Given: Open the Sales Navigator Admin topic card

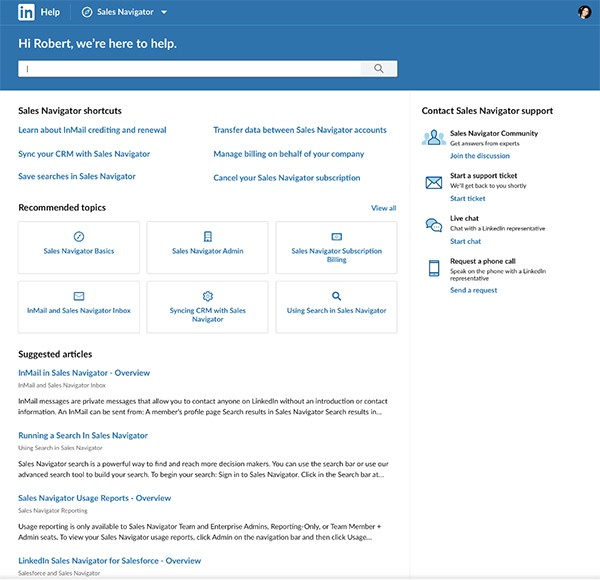Looking at the screenshot, I should pos(207,246).
